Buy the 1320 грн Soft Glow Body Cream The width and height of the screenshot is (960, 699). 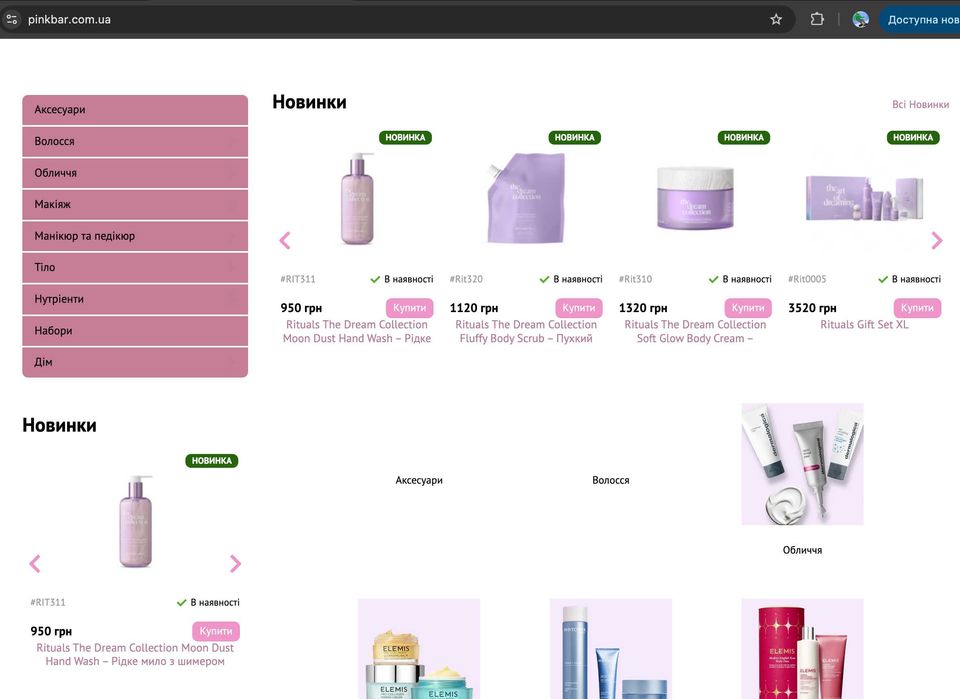tap(748, 308)
